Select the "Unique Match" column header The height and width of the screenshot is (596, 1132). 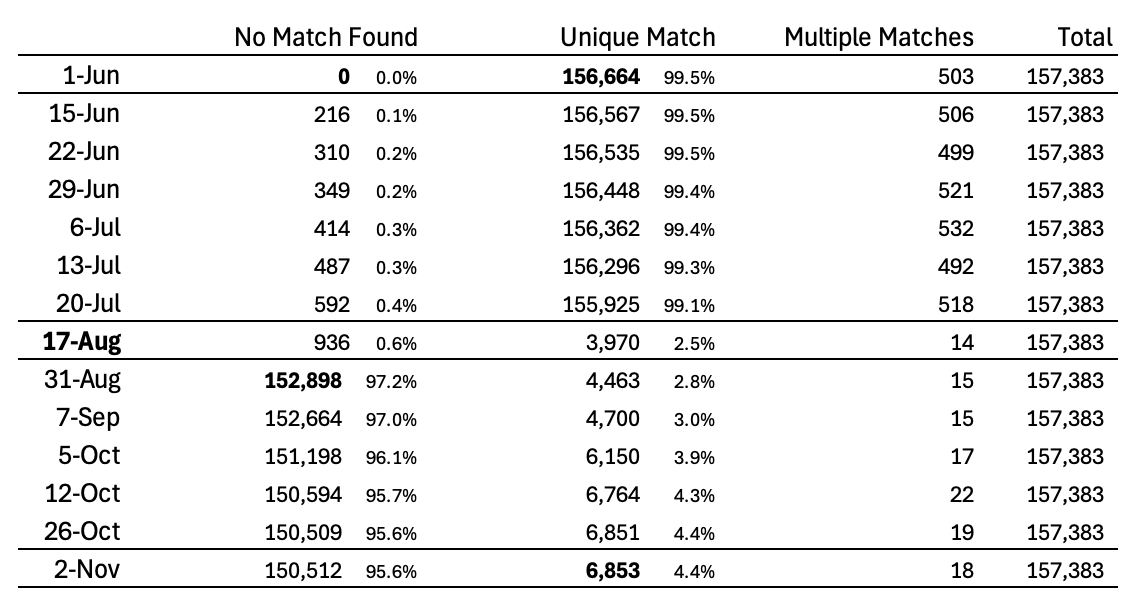click(637, 38)
